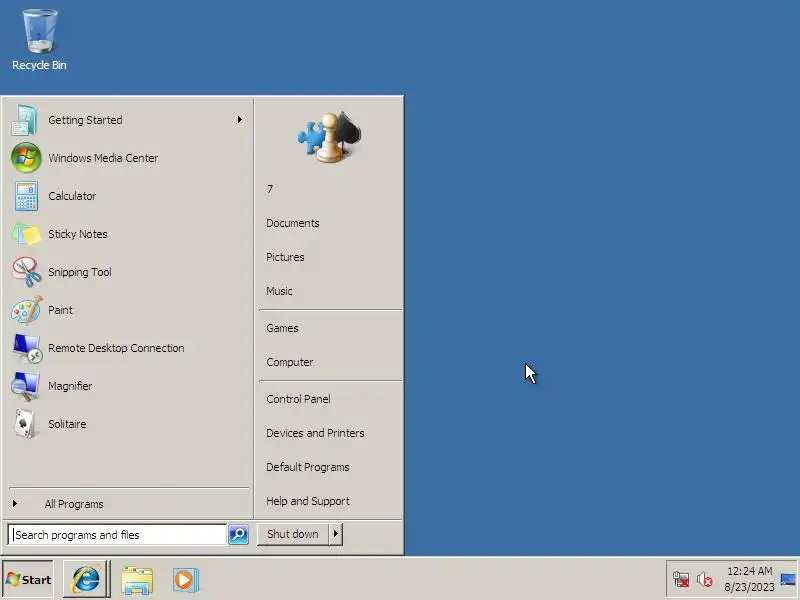Image resolution: width=800 pixels, height=600 pixels.
Task: Open Pictures from Start menu
Action: pyautogui.click(x=285, y=257)
